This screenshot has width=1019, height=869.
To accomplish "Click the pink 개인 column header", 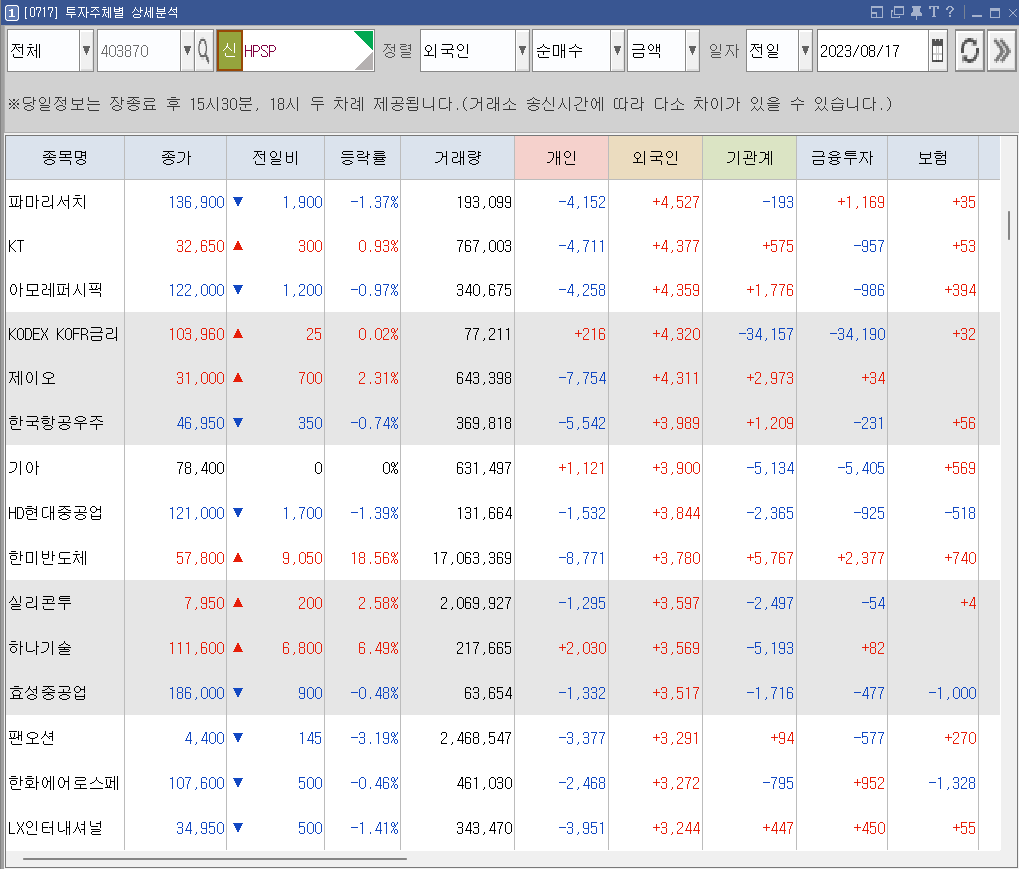I will (561, 157).
